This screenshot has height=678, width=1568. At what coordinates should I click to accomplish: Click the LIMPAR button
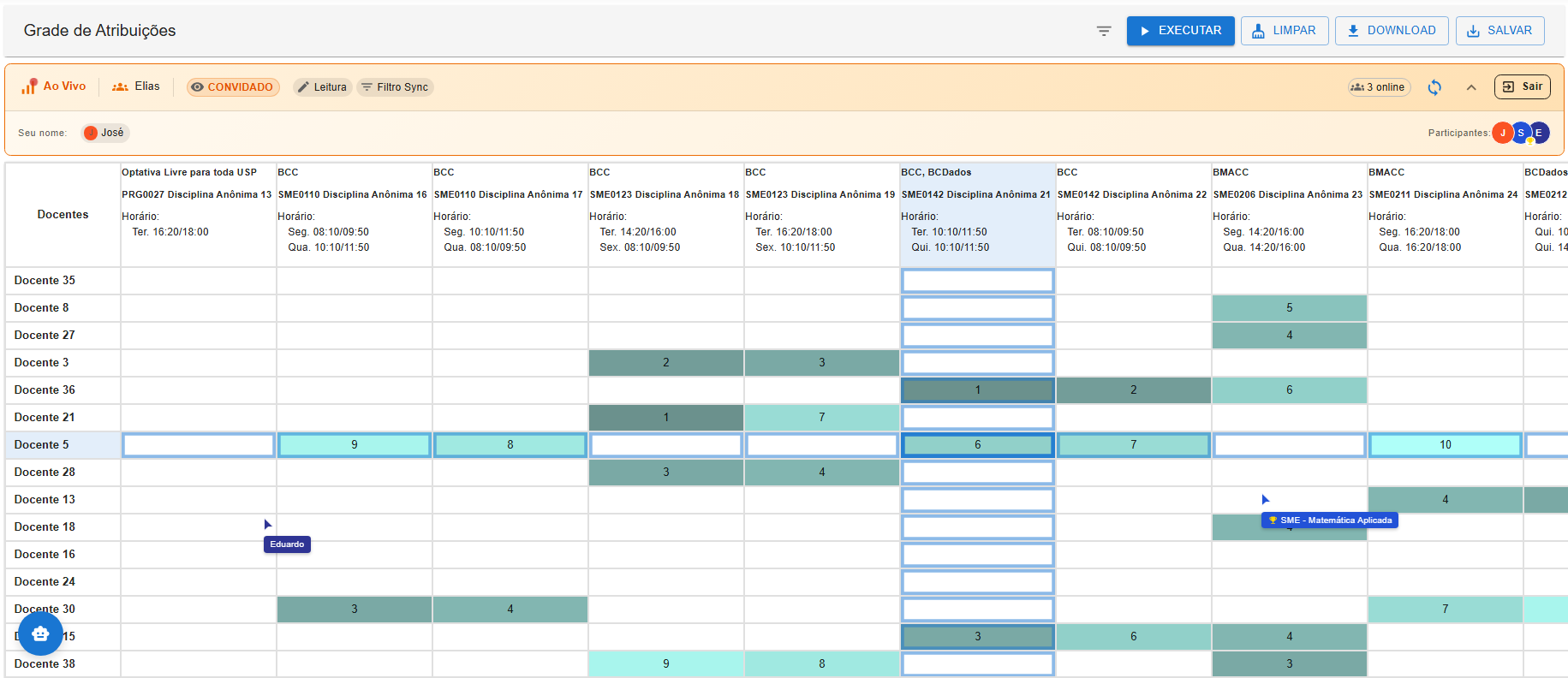coord(1285,31)
